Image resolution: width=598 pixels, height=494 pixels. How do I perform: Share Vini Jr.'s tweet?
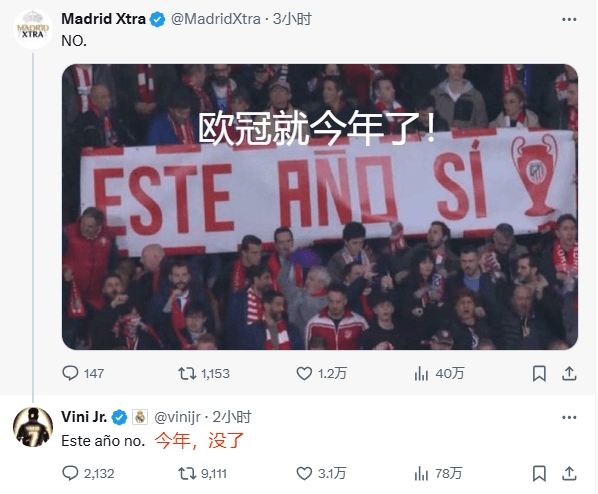569,474
